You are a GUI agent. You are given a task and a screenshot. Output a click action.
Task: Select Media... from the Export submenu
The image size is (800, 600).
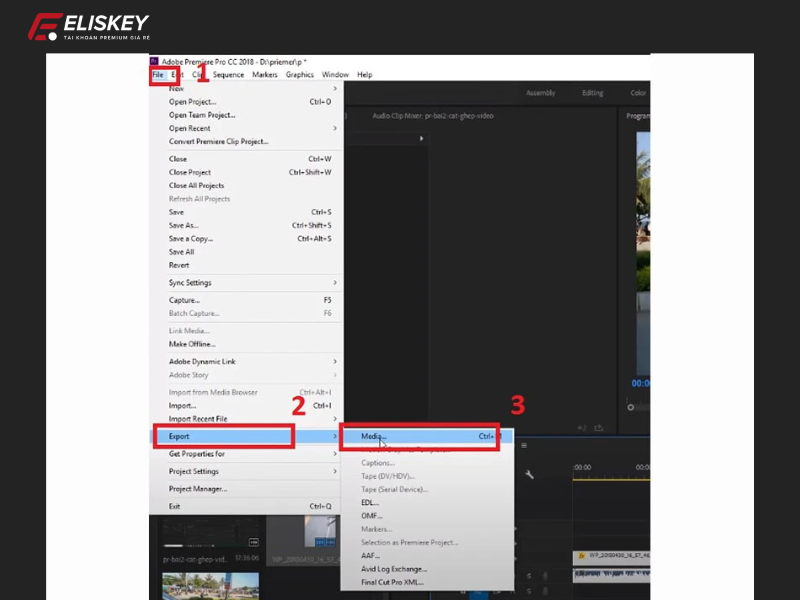(x=375, y=436)
